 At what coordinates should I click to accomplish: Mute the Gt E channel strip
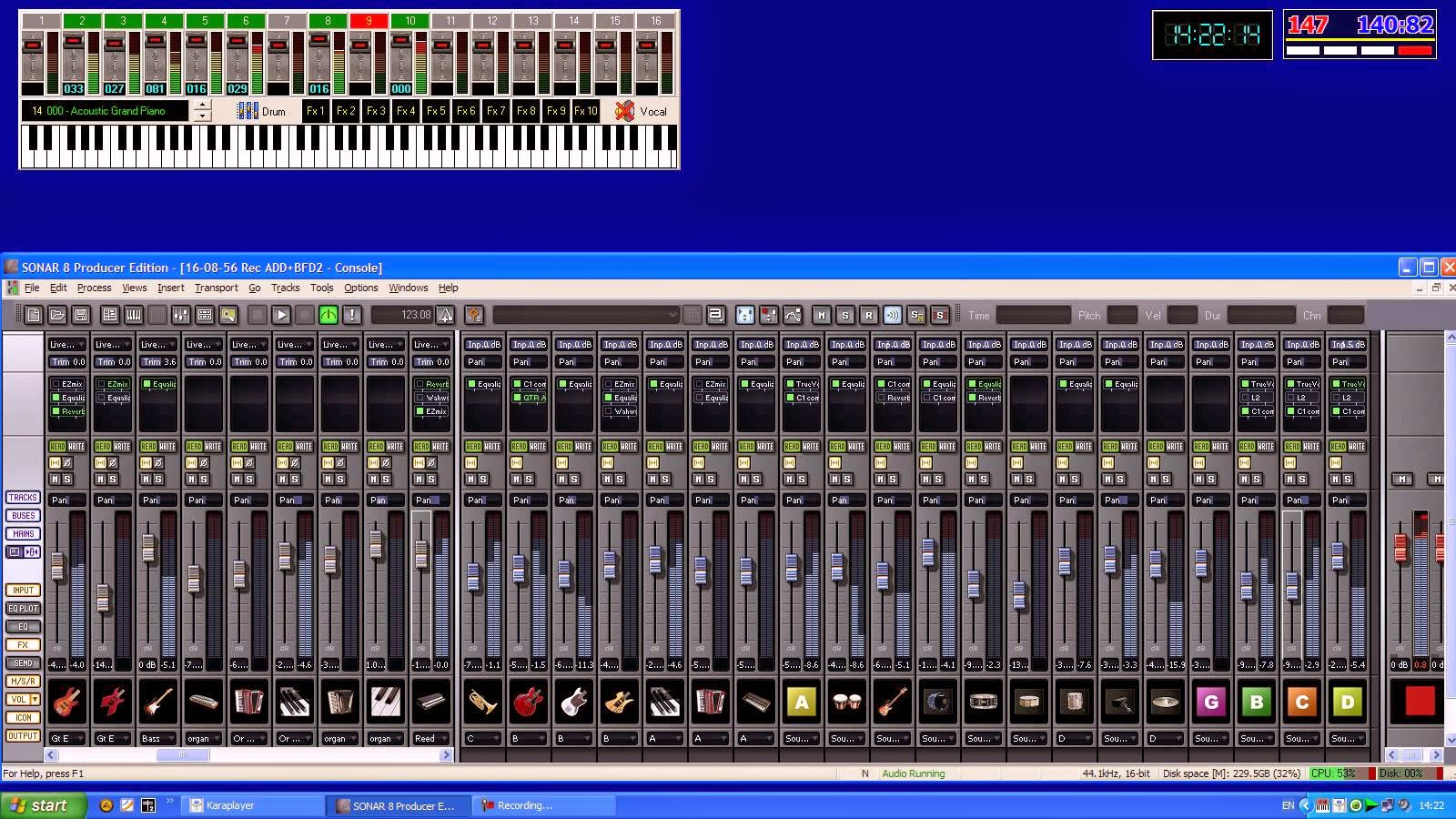point(56,479)
